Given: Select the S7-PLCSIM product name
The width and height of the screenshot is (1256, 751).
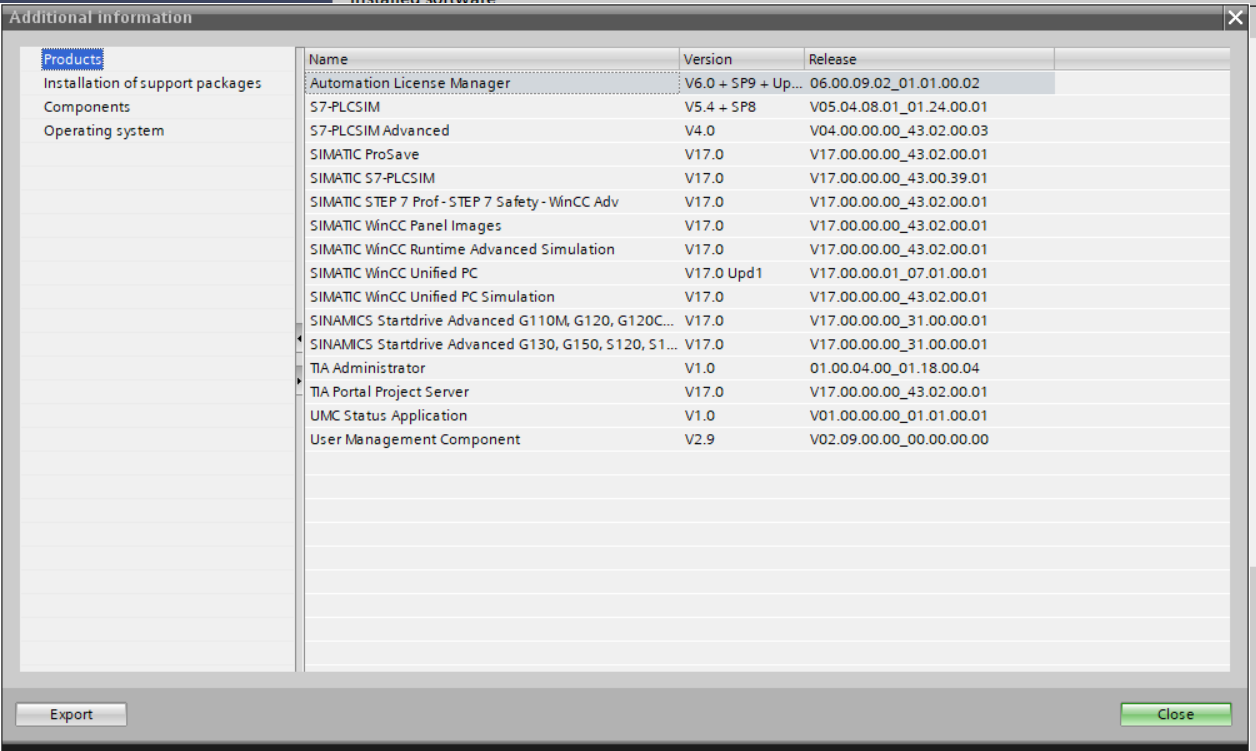Looking at the screenshot, I should pyautogui.click(x=345, y=107).
